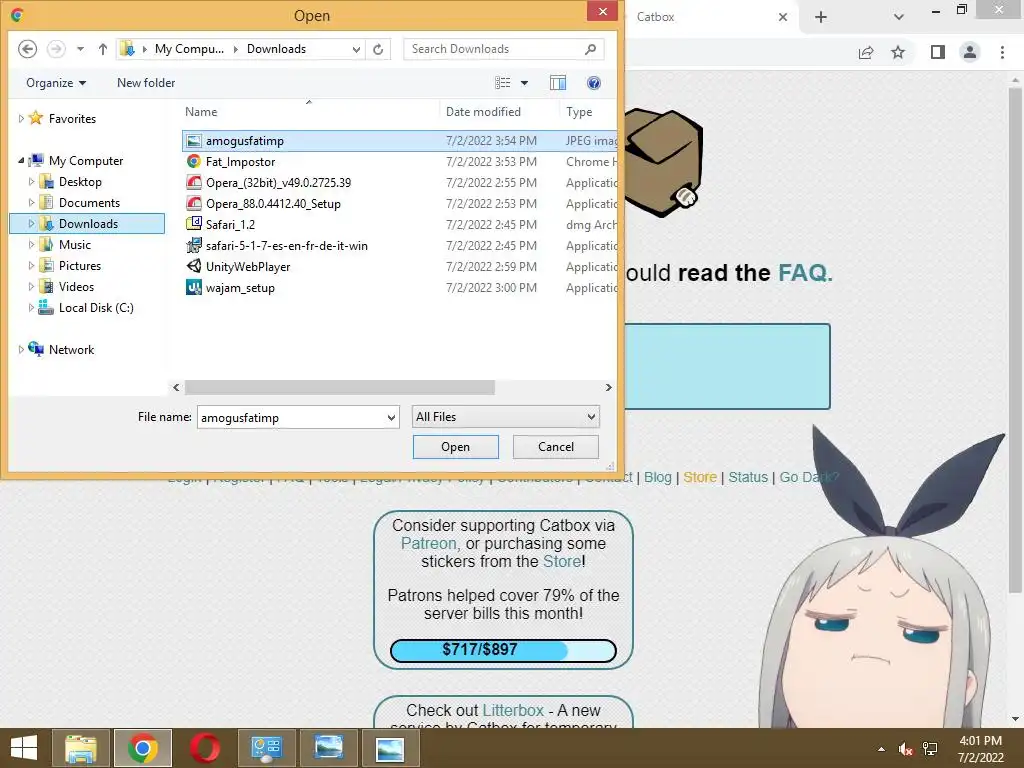Viewport: 1024px width, 768px height.
Task: Select the Safari_1.2 dmg file icon
Action: click(194, 225)
